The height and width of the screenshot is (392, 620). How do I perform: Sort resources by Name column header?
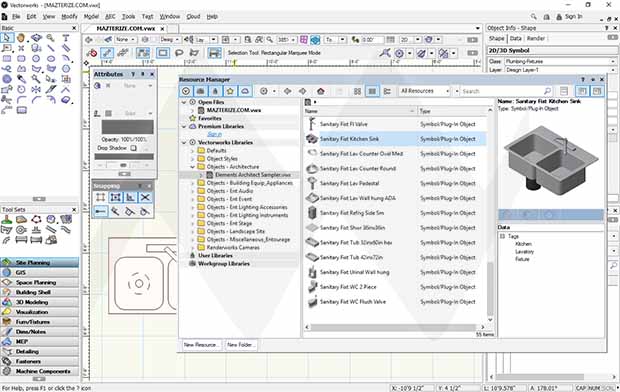[x=360, y=111]
